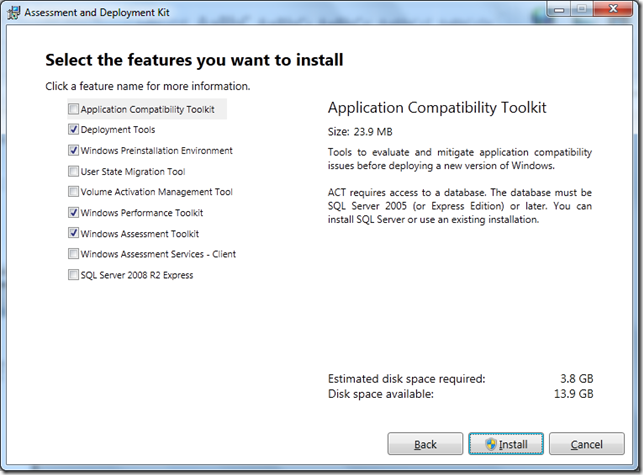This screenshot has width=643, height=475.
Task: Select the User State Migration Tool name
Action: (133, 172)
